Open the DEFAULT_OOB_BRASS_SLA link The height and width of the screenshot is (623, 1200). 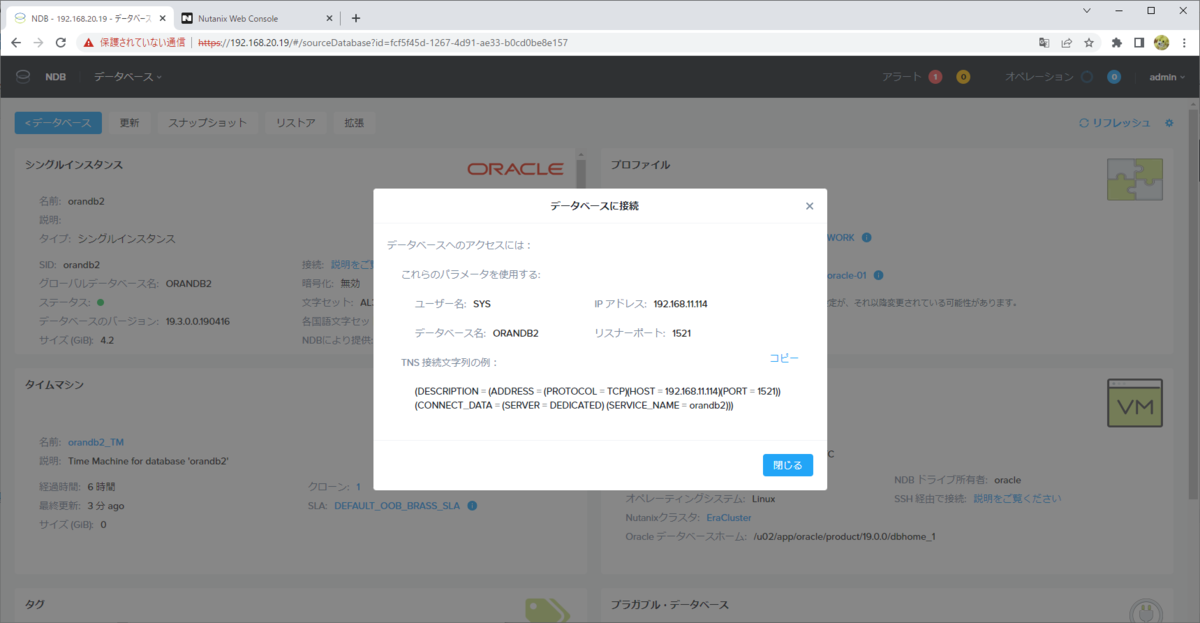pyautogui.click(x=397, y=506)
